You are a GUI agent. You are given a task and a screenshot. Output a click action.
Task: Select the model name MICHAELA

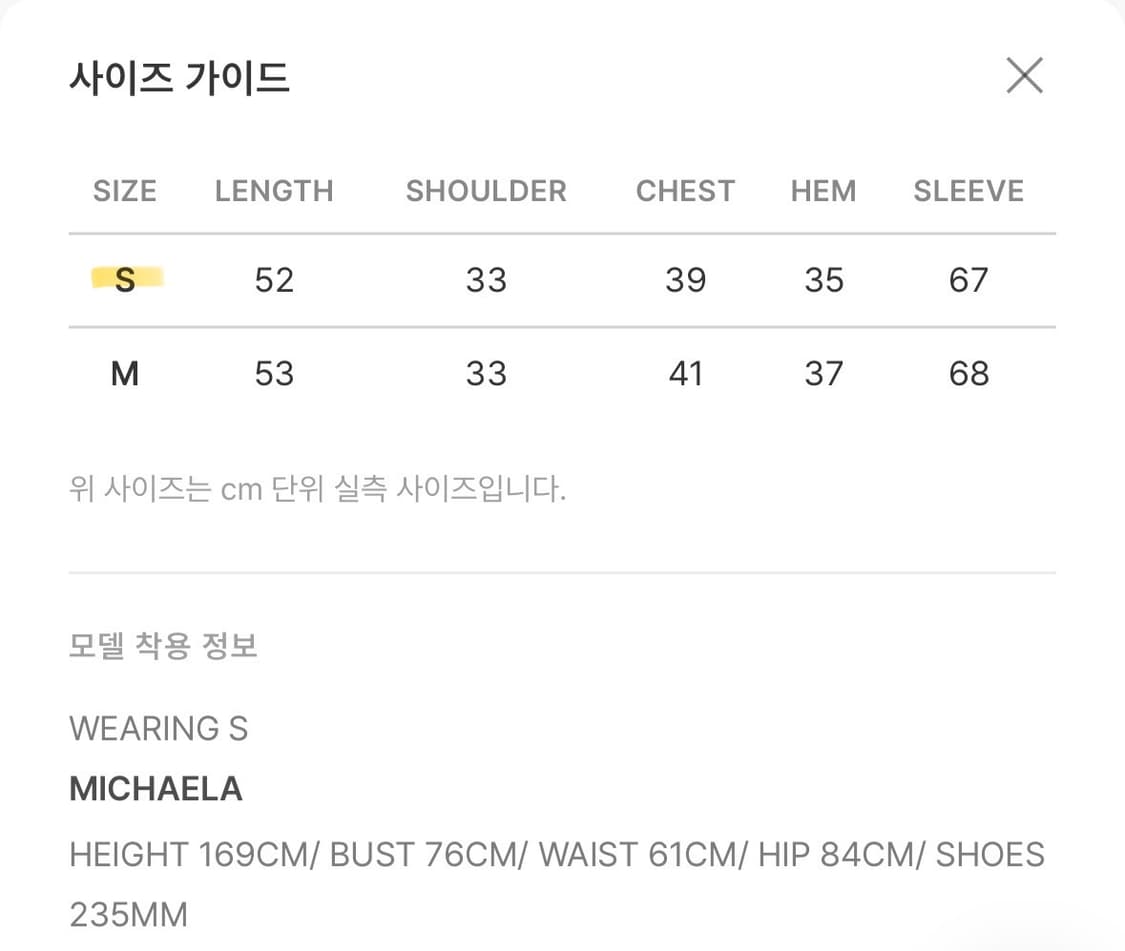click(155, 789)
